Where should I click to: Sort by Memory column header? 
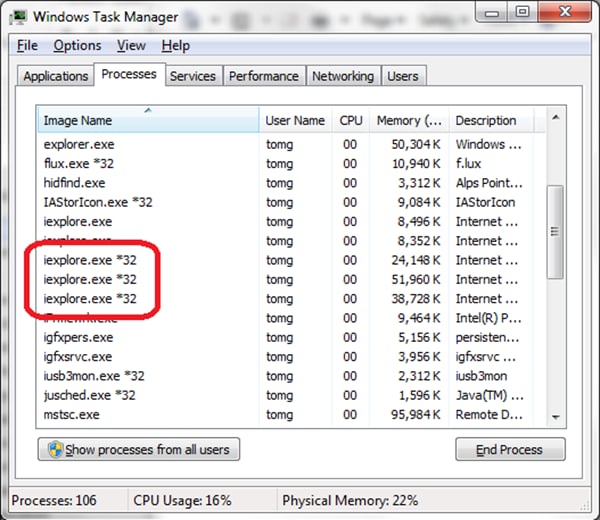pyautogui.click(x=409, y=120)
